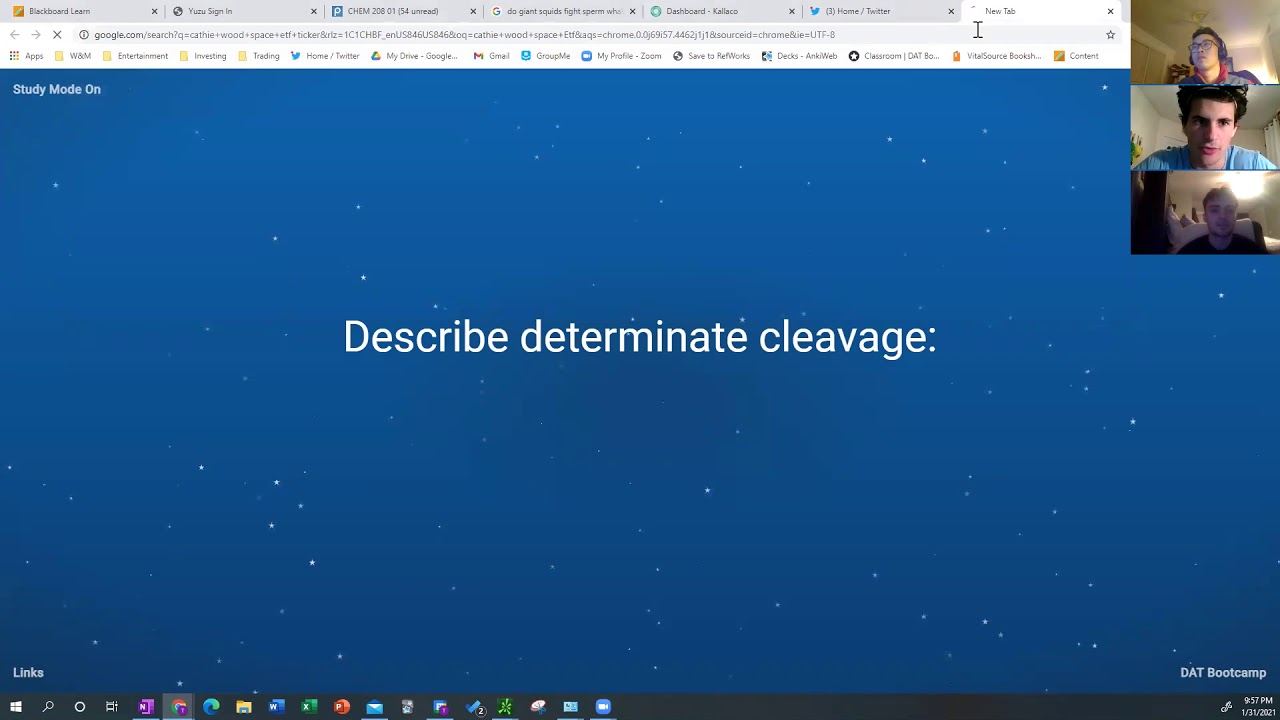Open the Windows Start menu
Image resolution: width=1280 pixels, height=720 pixels.
coord(16,707)
